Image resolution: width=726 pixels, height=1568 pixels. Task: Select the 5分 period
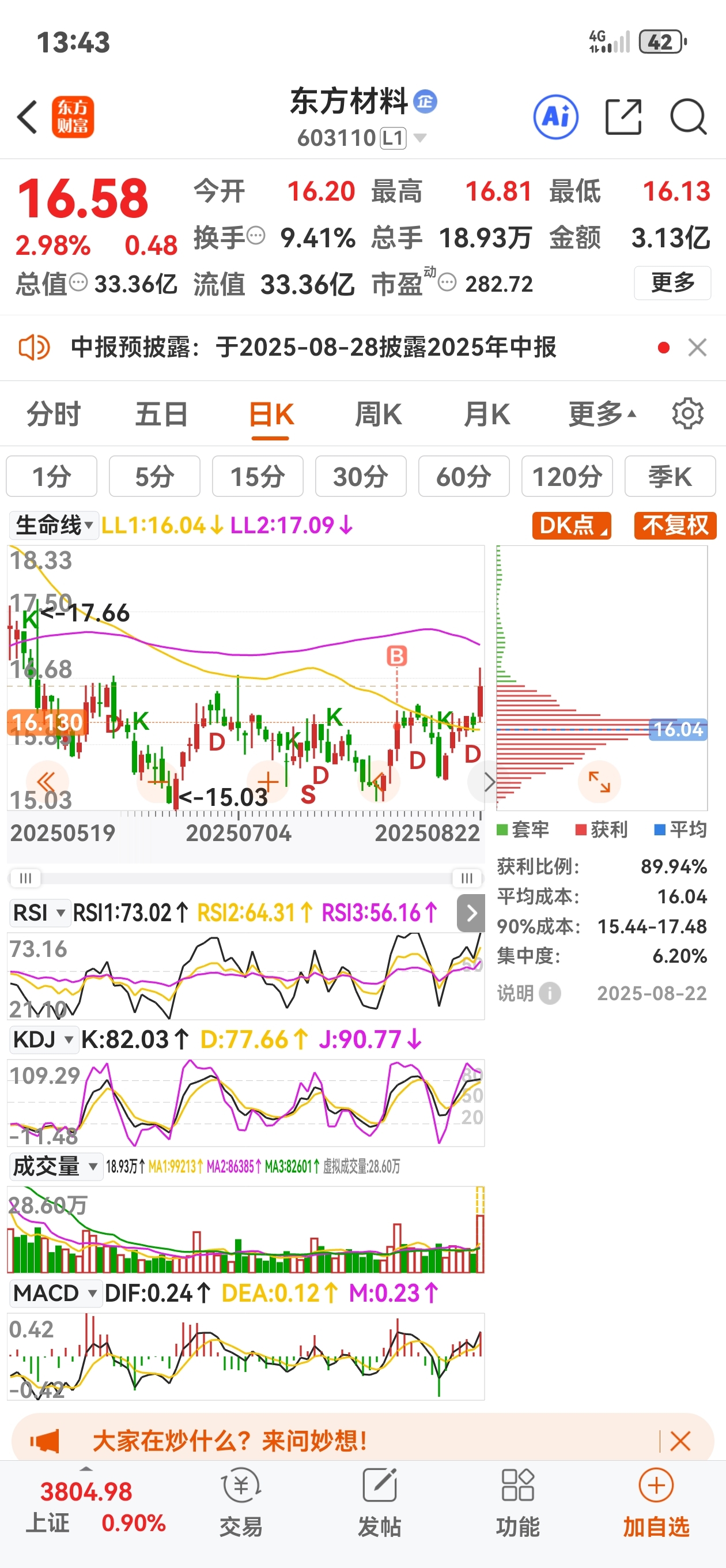pos(154,476)
